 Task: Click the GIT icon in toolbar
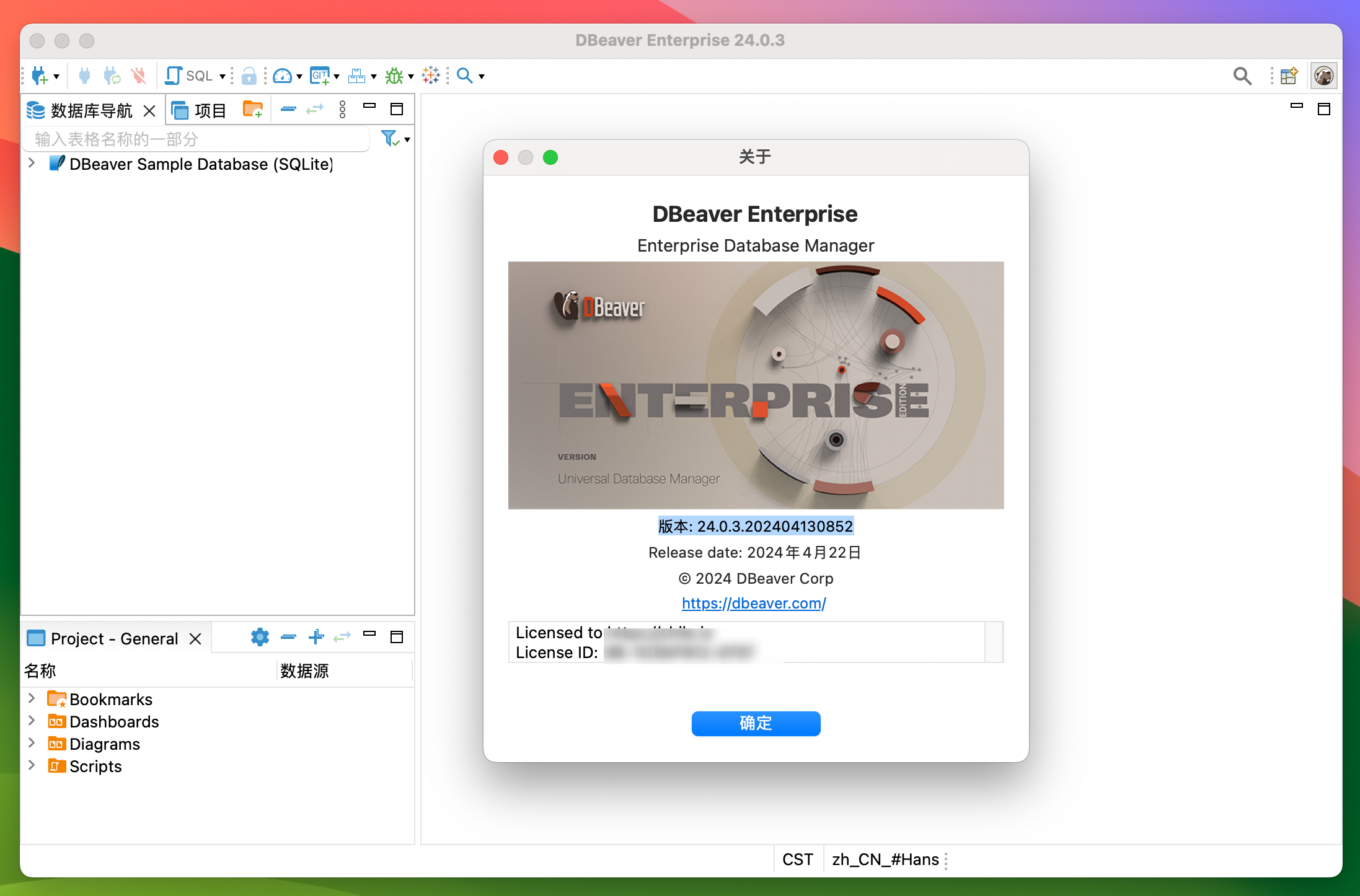tap(320, 76)
